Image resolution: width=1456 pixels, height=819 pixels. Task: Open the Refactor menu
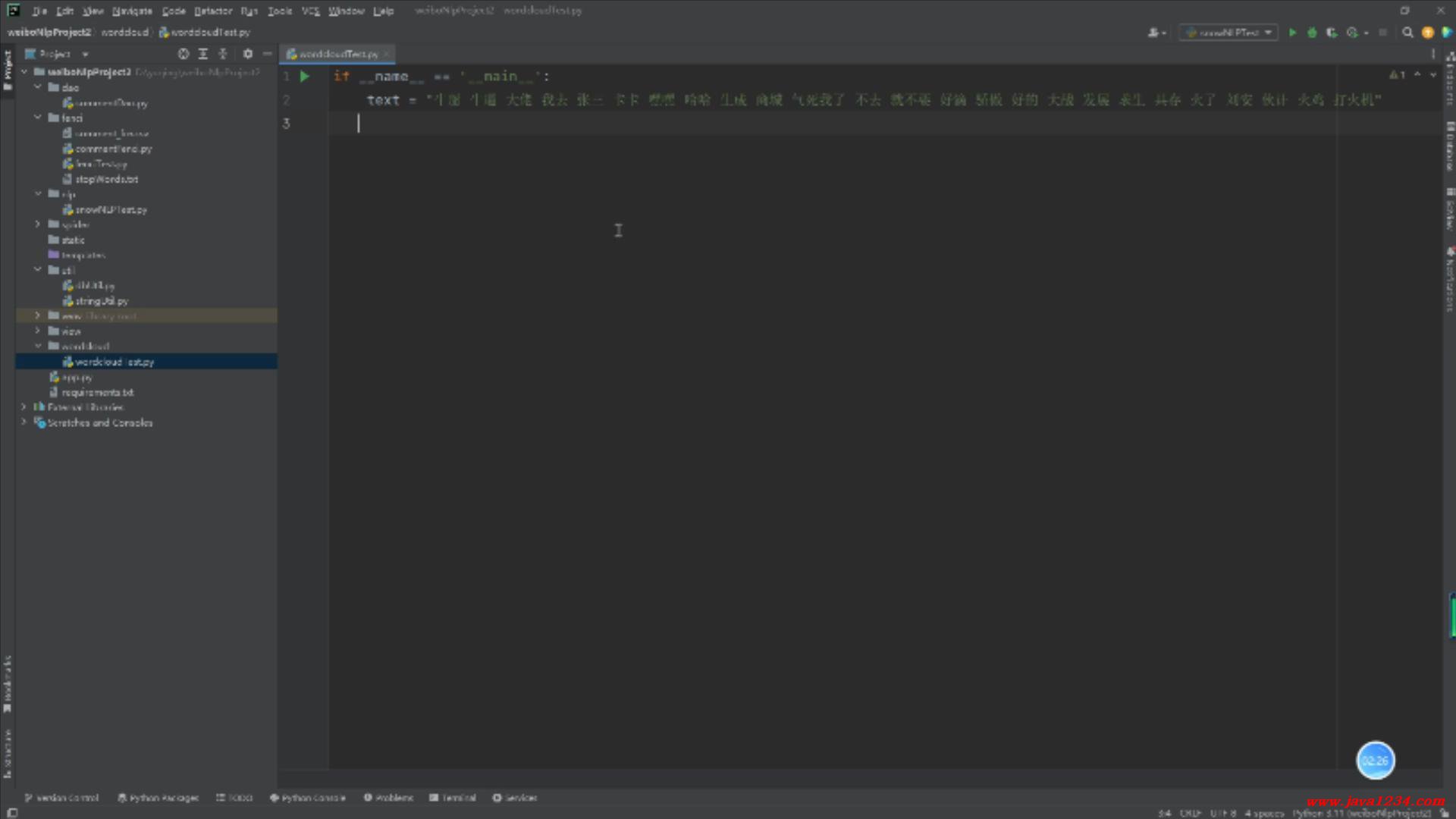213,11
